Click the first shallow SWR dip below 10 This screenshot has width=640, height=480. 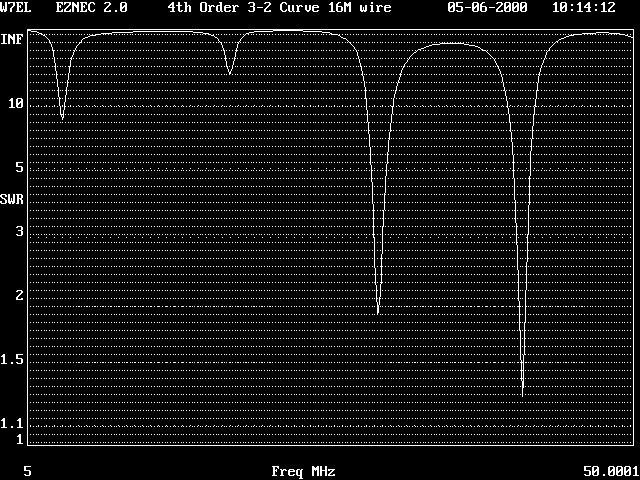pos(62,118)
